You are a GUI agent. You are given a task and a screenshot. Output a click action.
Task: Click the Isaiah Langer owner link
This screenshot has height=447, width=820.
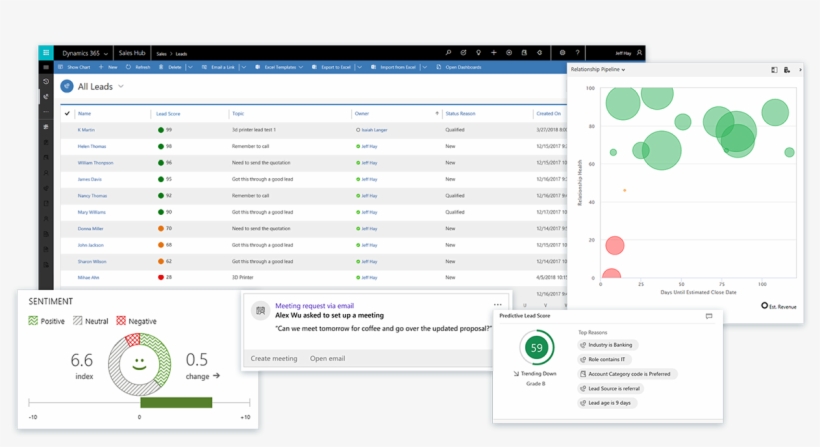tap(374, 130)
